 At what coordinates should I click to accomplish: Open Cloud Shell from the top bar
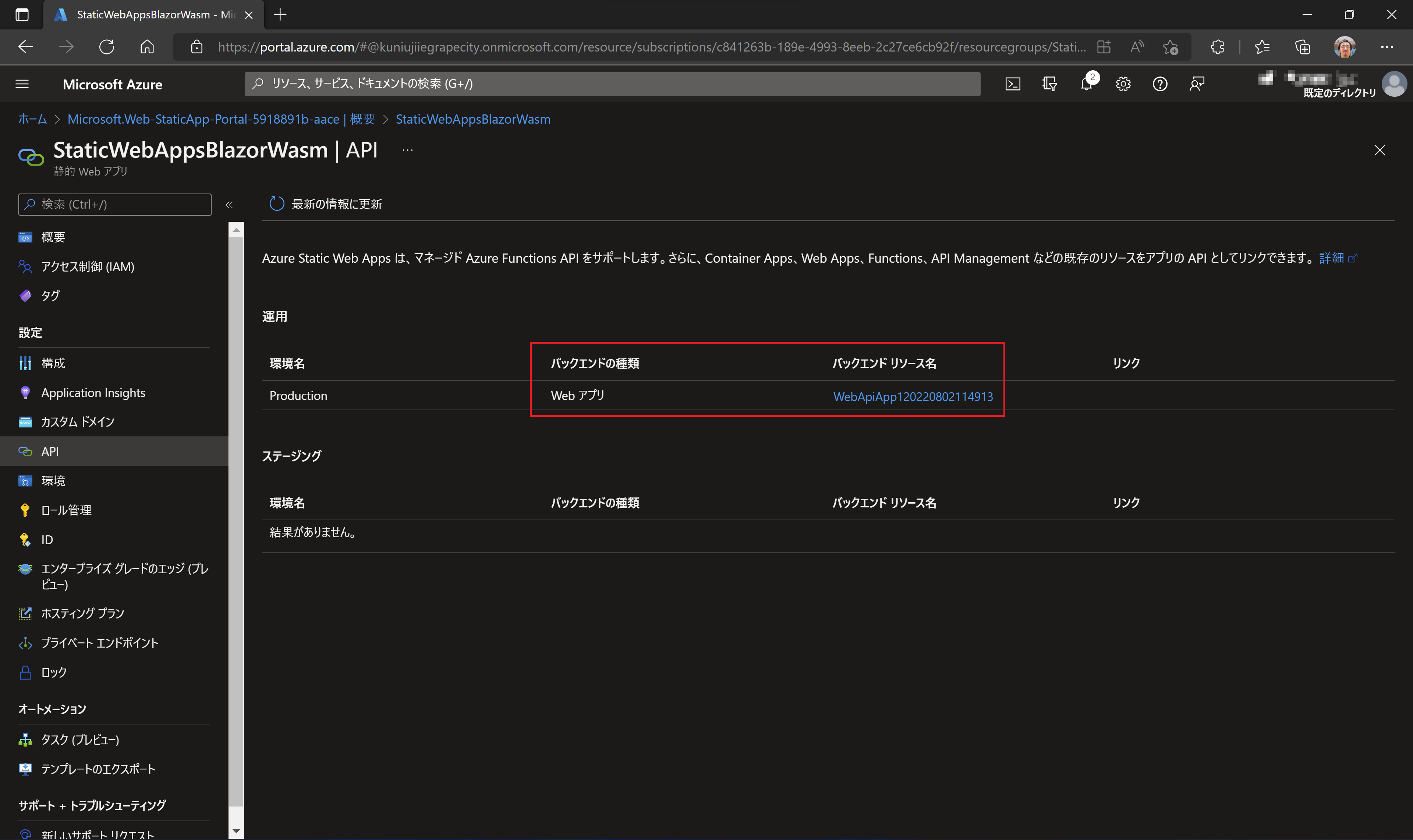click(1013, 84)
